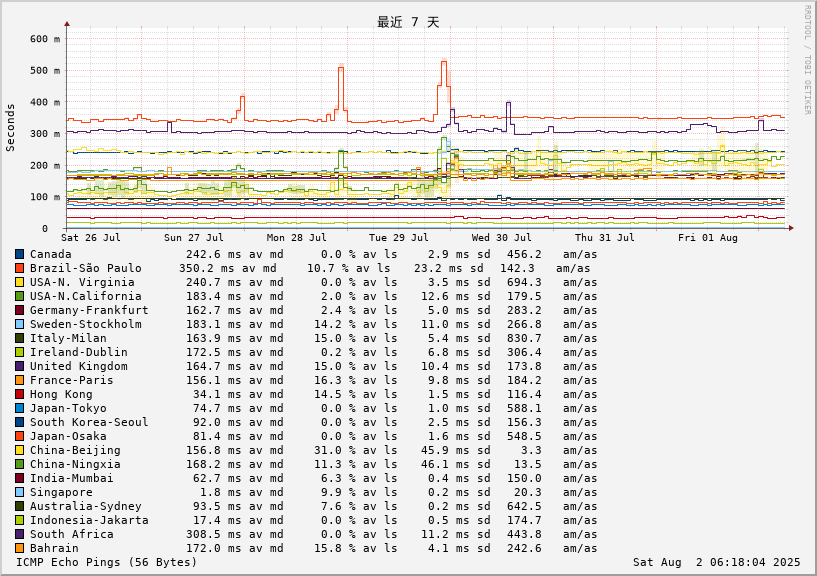Click the Japan-Tokyo legend color swatch
The image size is (817, 576).
click(19, 409)
